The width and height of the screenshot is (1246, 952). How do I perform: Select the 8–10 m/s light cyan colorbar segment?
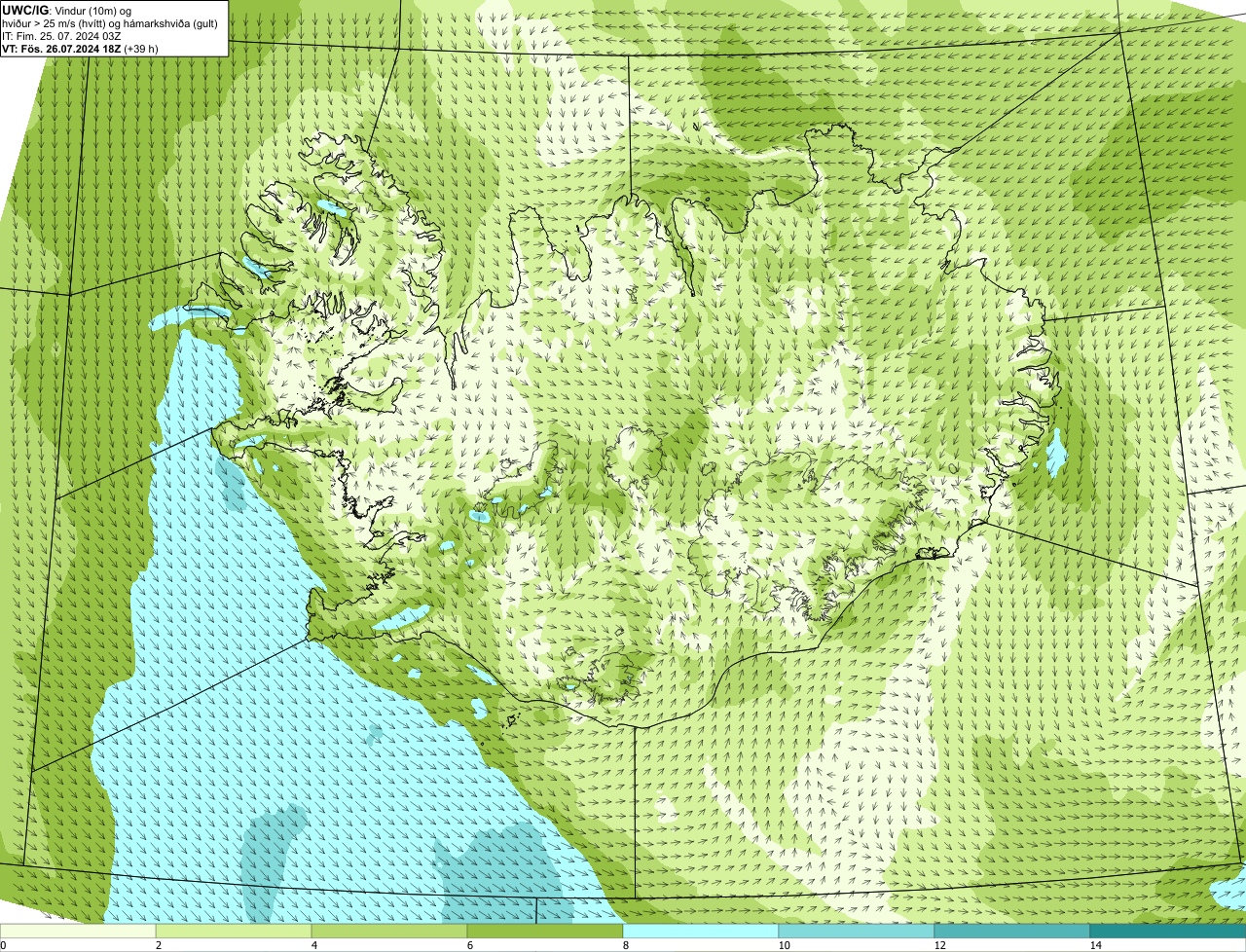click(x=701, y=932)
